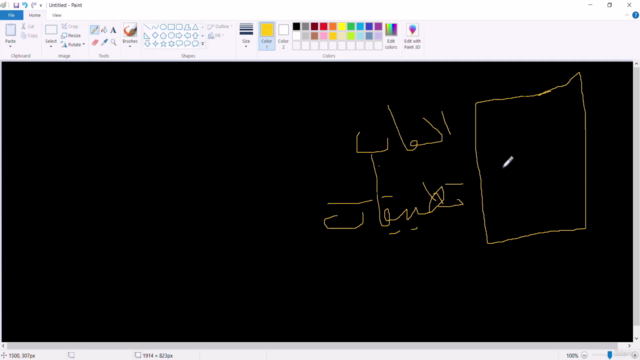
Task: Click the Paste clipboard icon
Action: click(x=11, y=30)
